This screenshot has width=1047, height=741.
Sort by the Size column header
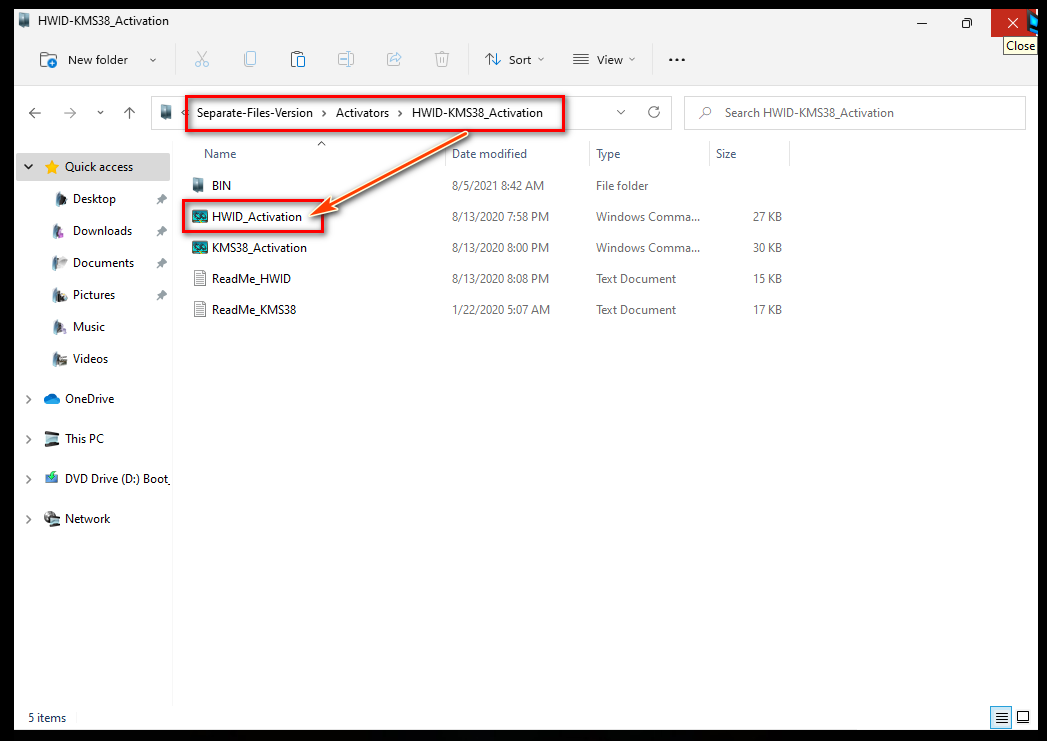(x=726, y=154)
